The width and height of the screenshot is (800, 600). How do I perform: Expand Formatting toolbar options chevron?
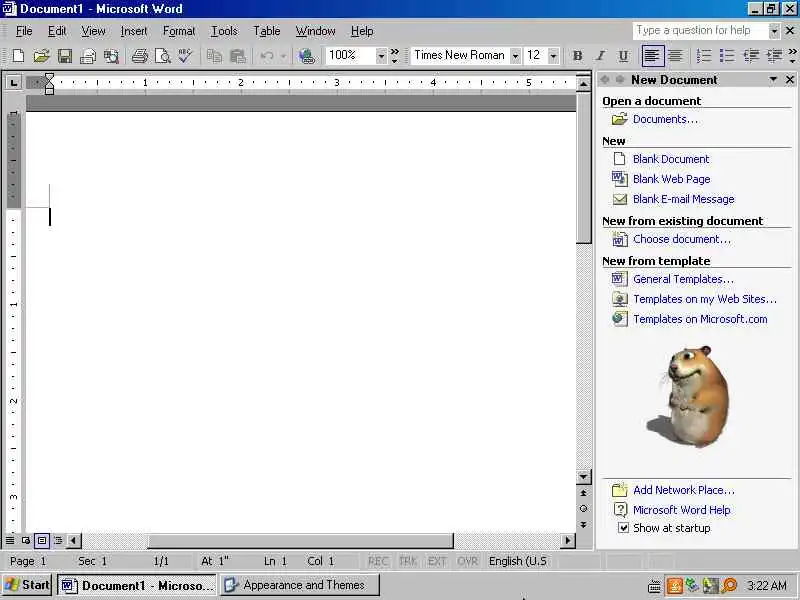(x=792, y=56)
